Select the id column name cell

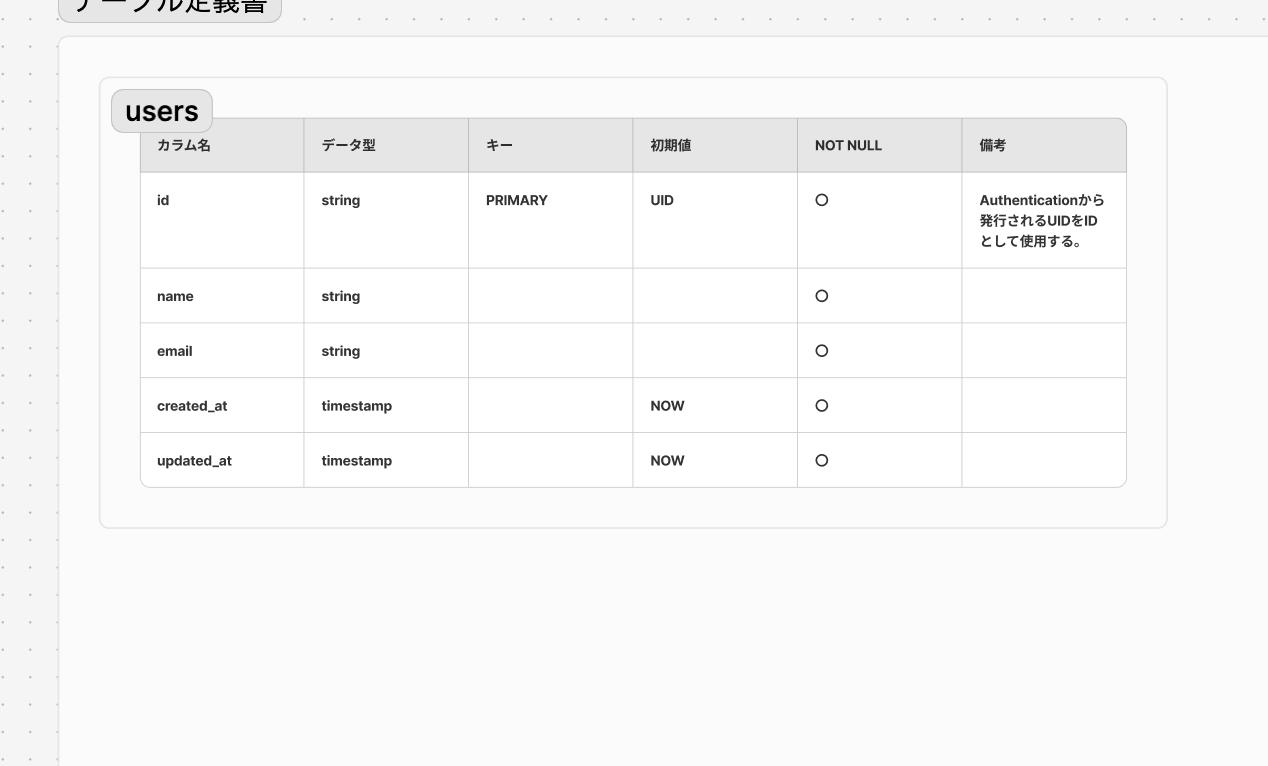(x=164, y=200)
